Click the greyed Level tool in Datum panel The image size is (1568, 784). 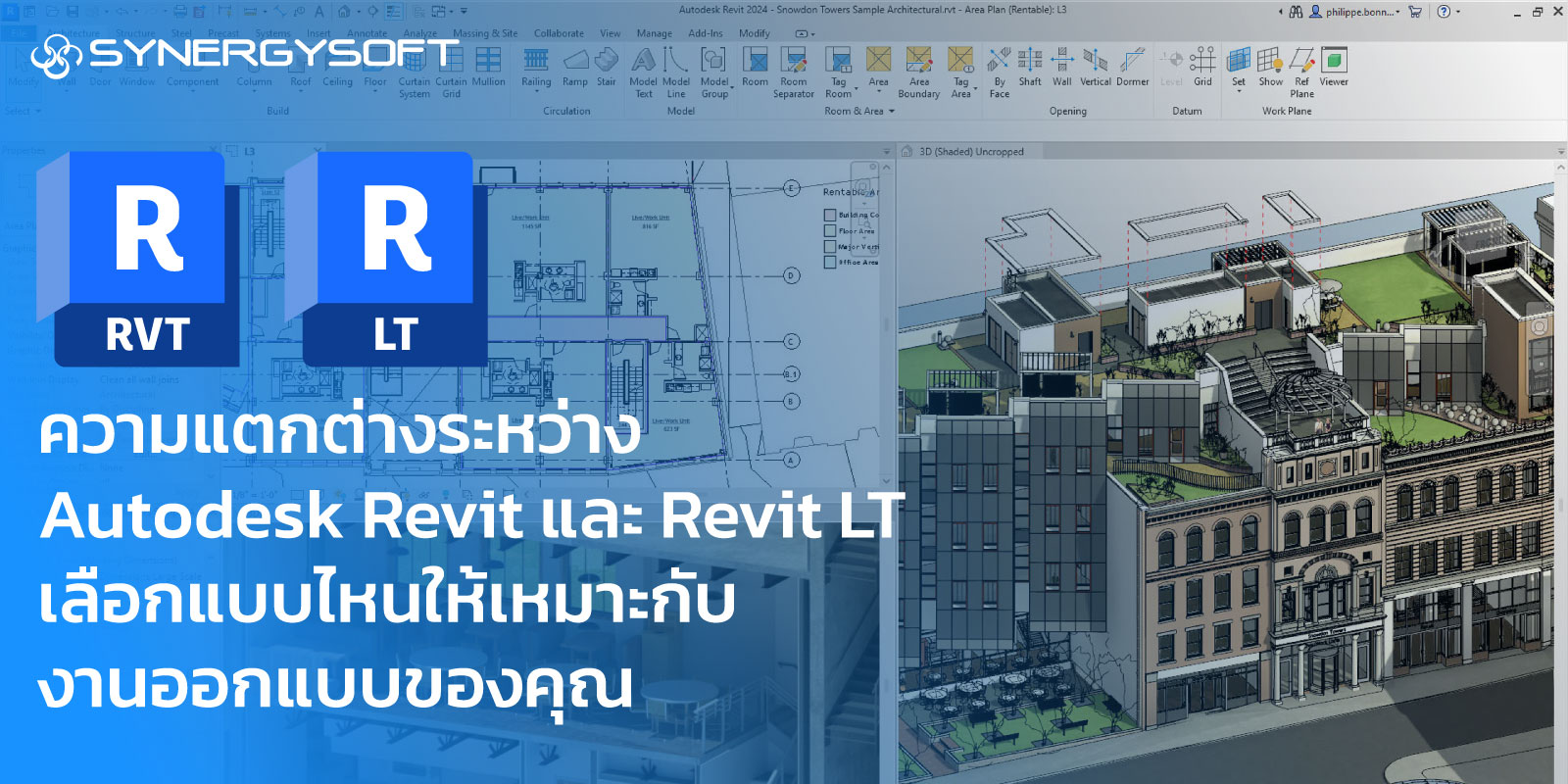(x=1171, y=67)
